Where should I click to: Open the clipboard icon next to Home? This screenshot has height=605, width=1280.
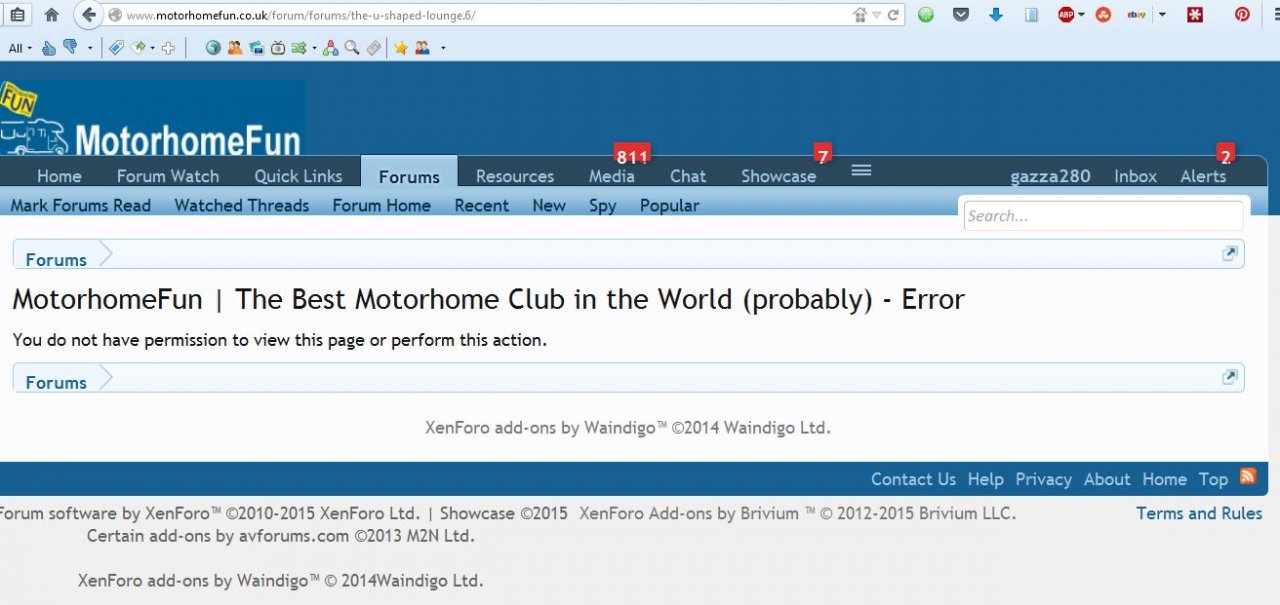tap(17, 15)
